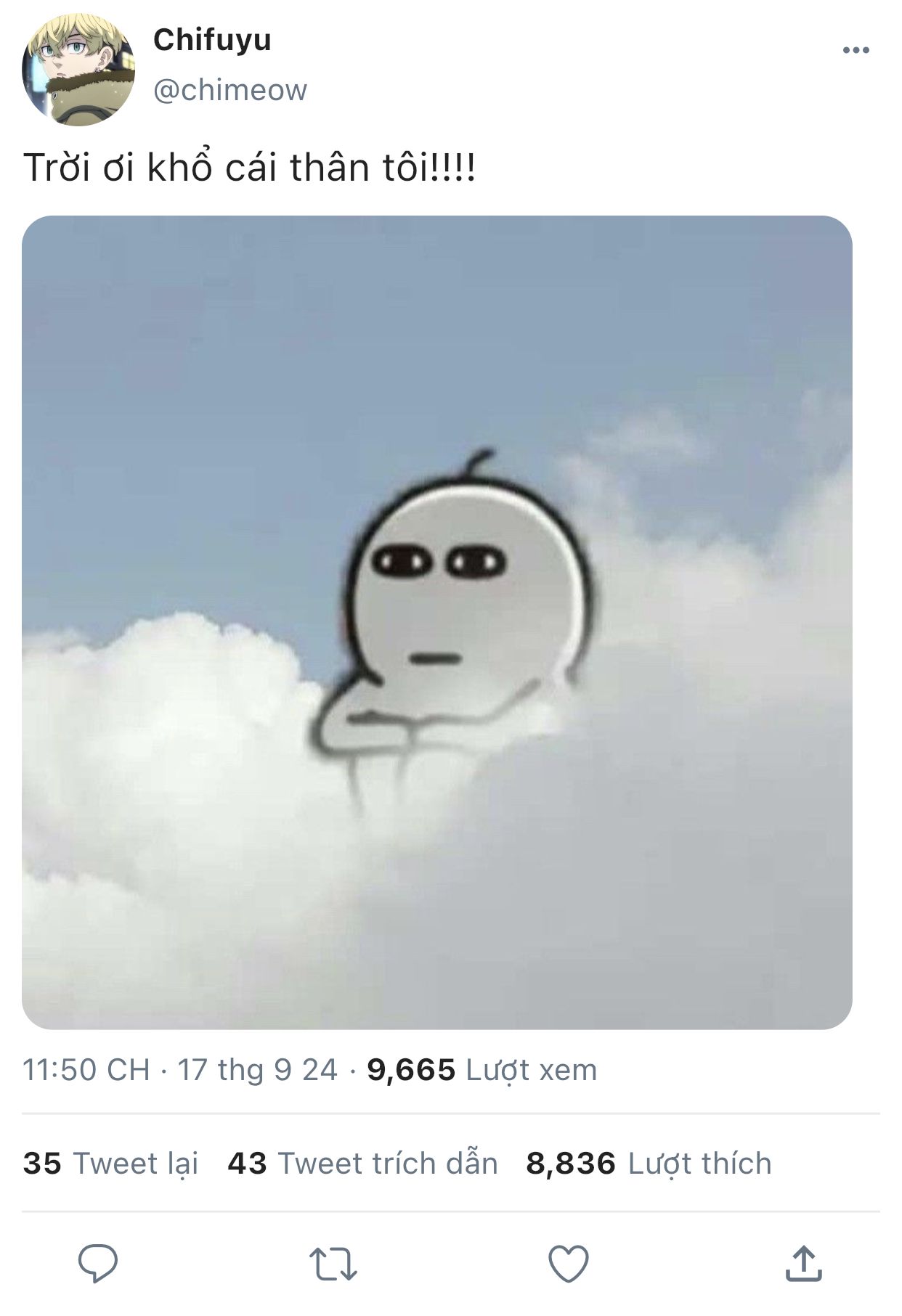Click the 11:50 CH timestamp
Image resolution: width=902 pixels, height=1316 pixels.
click(x=86, y=1070)
